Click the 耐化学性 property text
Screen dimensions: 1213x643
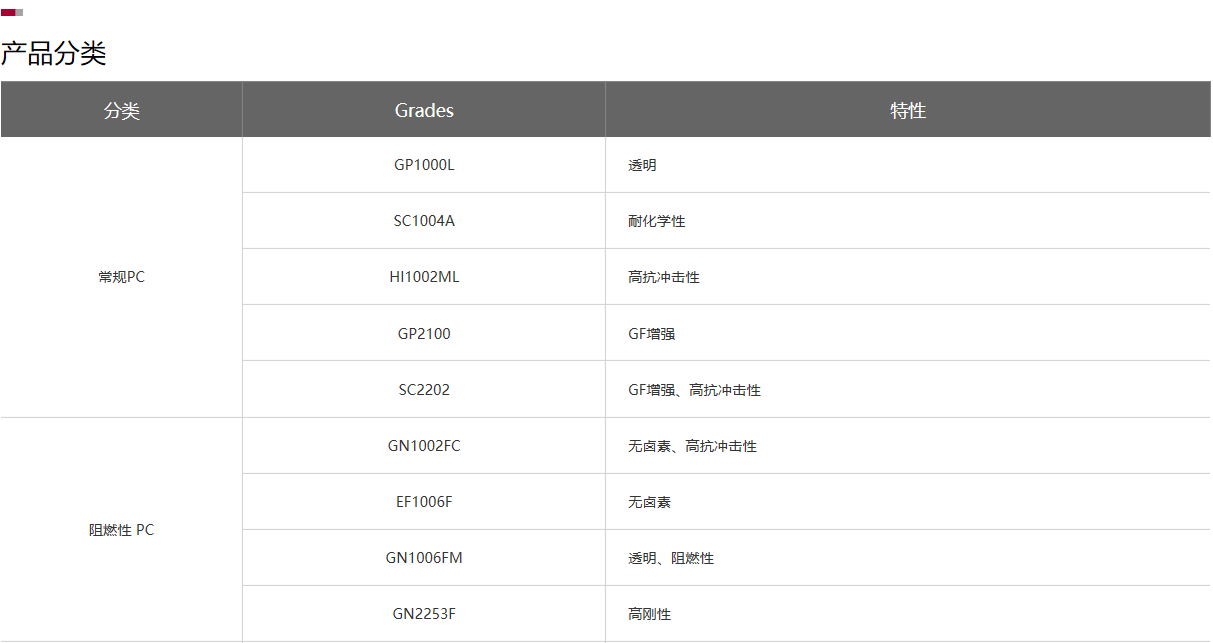657,221
